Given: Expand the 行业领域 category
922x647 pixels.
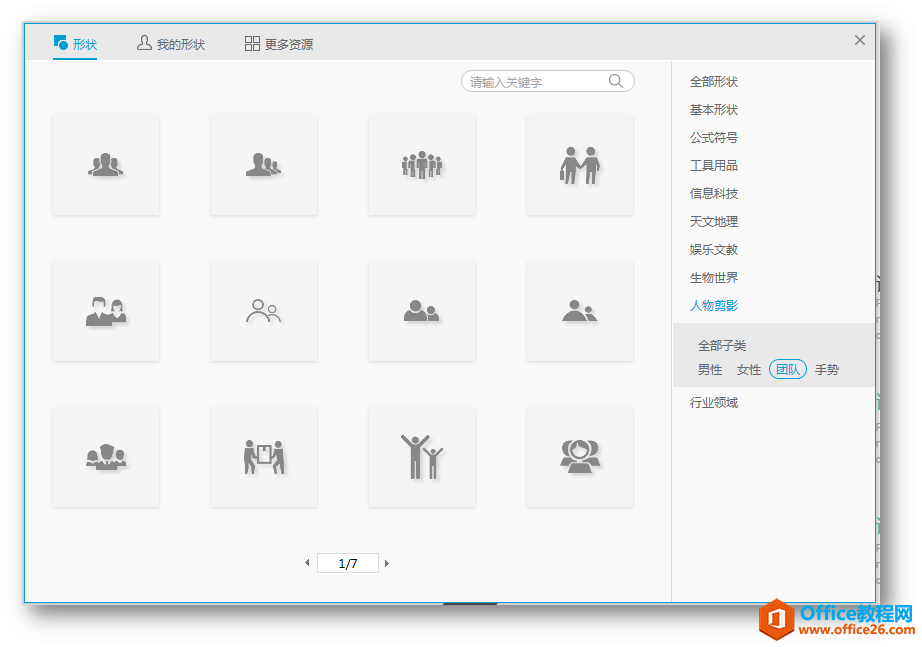Looking at the screenshot, I should (x=714, y=401).
